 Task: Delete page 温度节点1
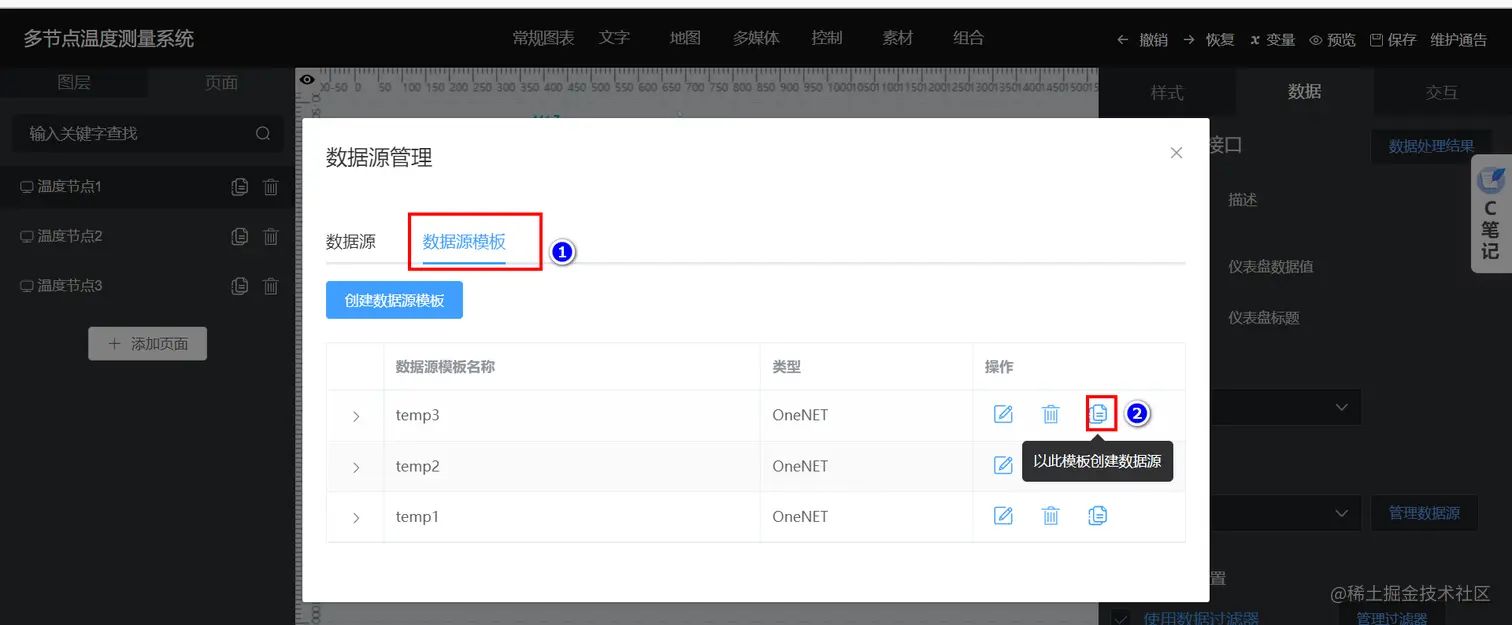pyautogui.click(x=270, y=187)
